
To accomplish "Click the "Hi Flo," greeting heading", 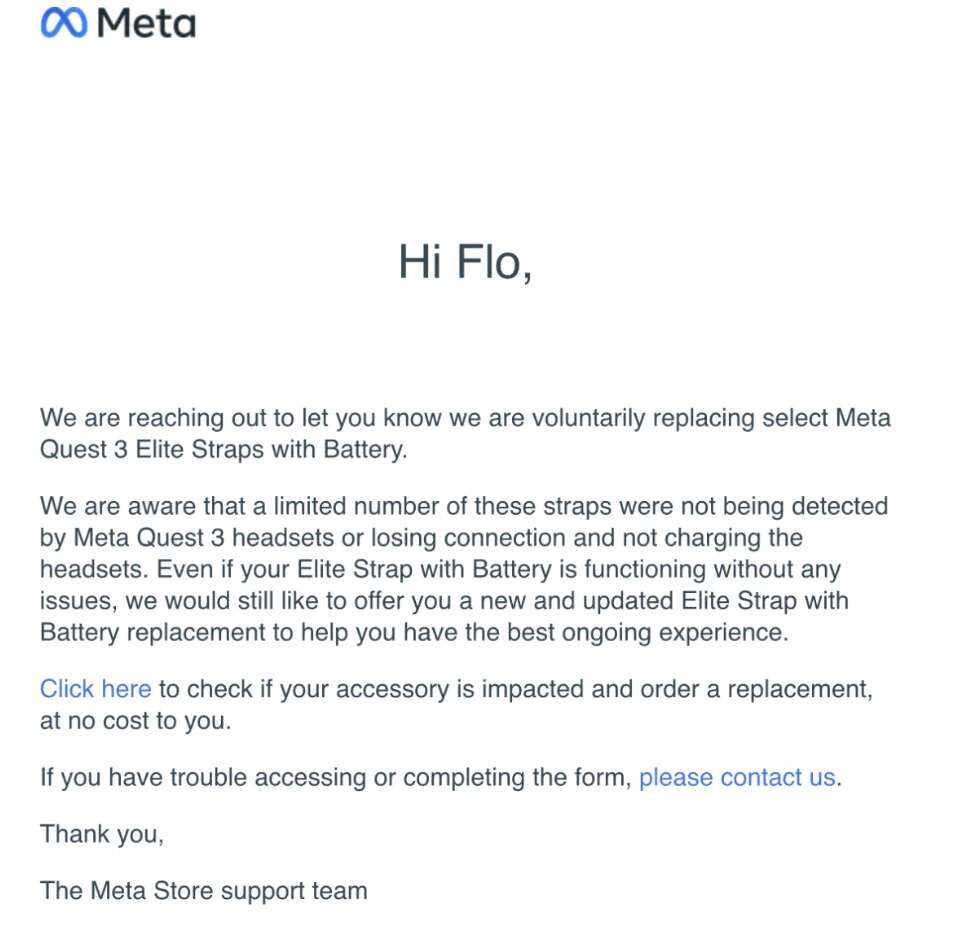I will click(464, 262).
